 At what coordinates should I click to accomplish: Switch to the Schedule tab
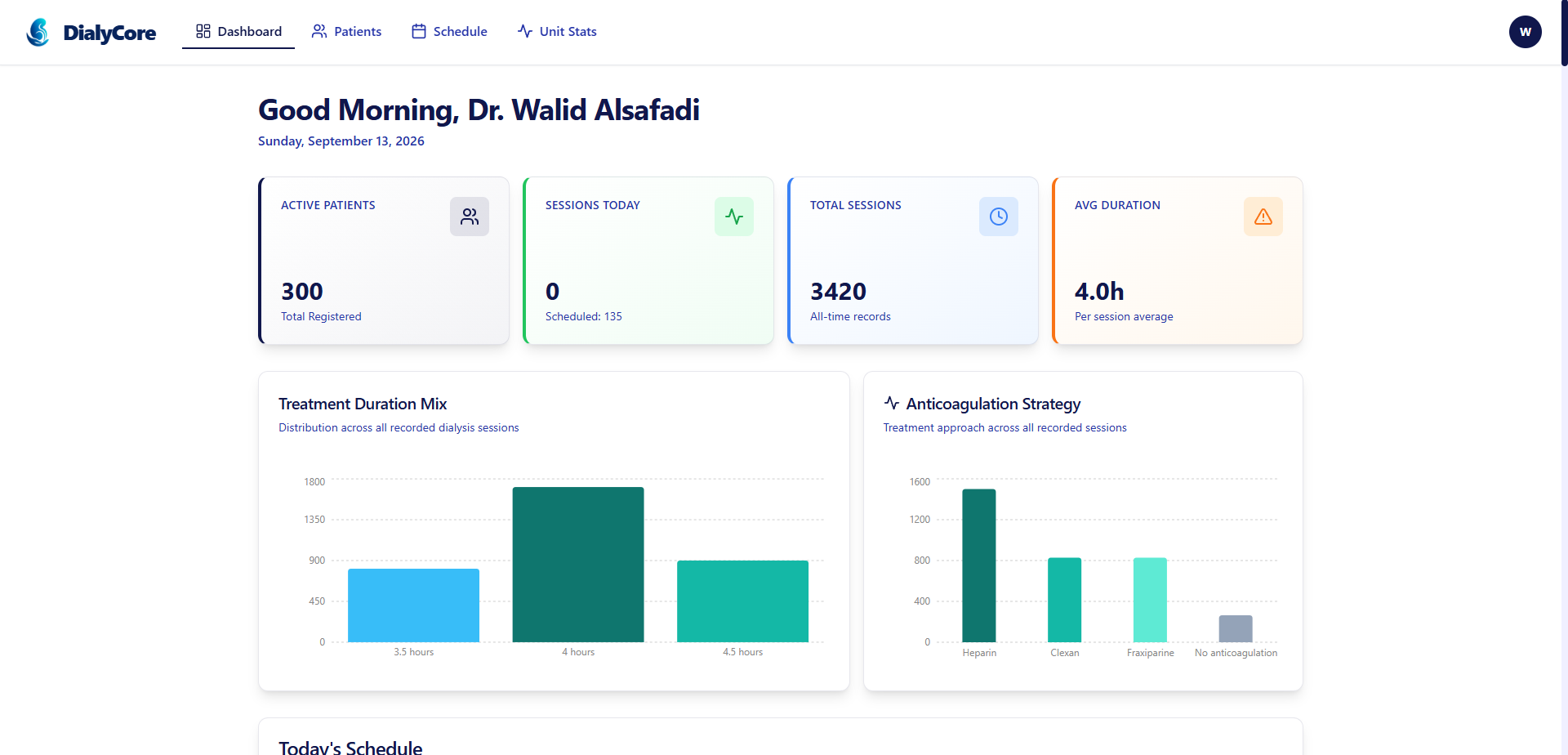pos(449,32)
